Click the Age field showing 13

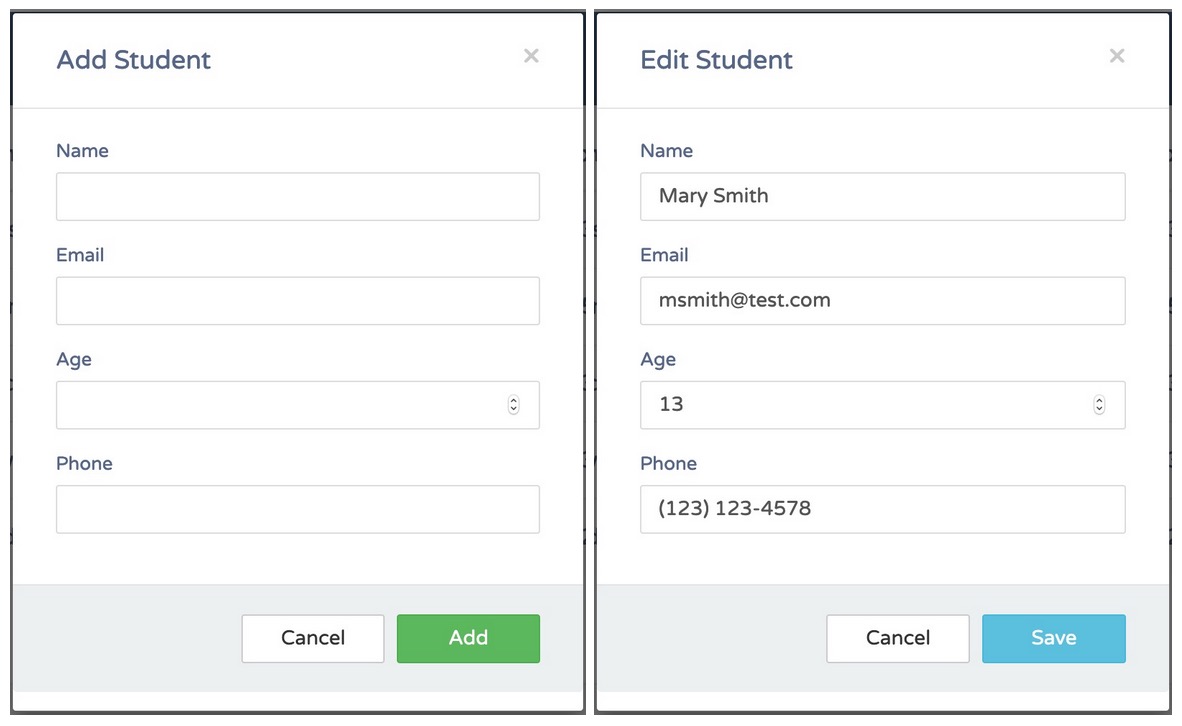pos(865,405)
